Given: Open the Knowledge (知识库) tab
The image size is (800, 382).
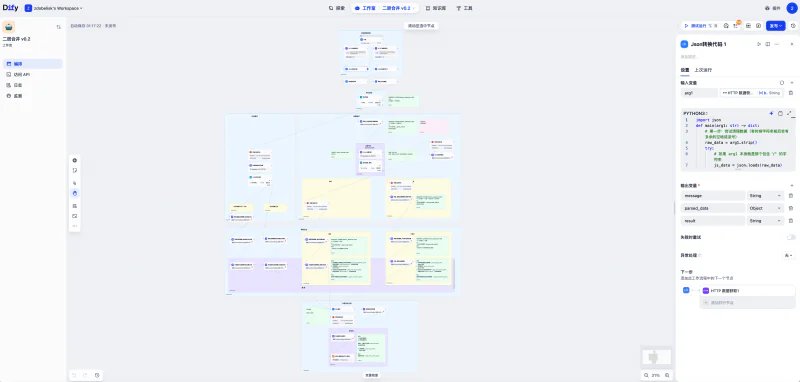Looking at the screenshot, I should pyautogui.click(x=436, y=8).
